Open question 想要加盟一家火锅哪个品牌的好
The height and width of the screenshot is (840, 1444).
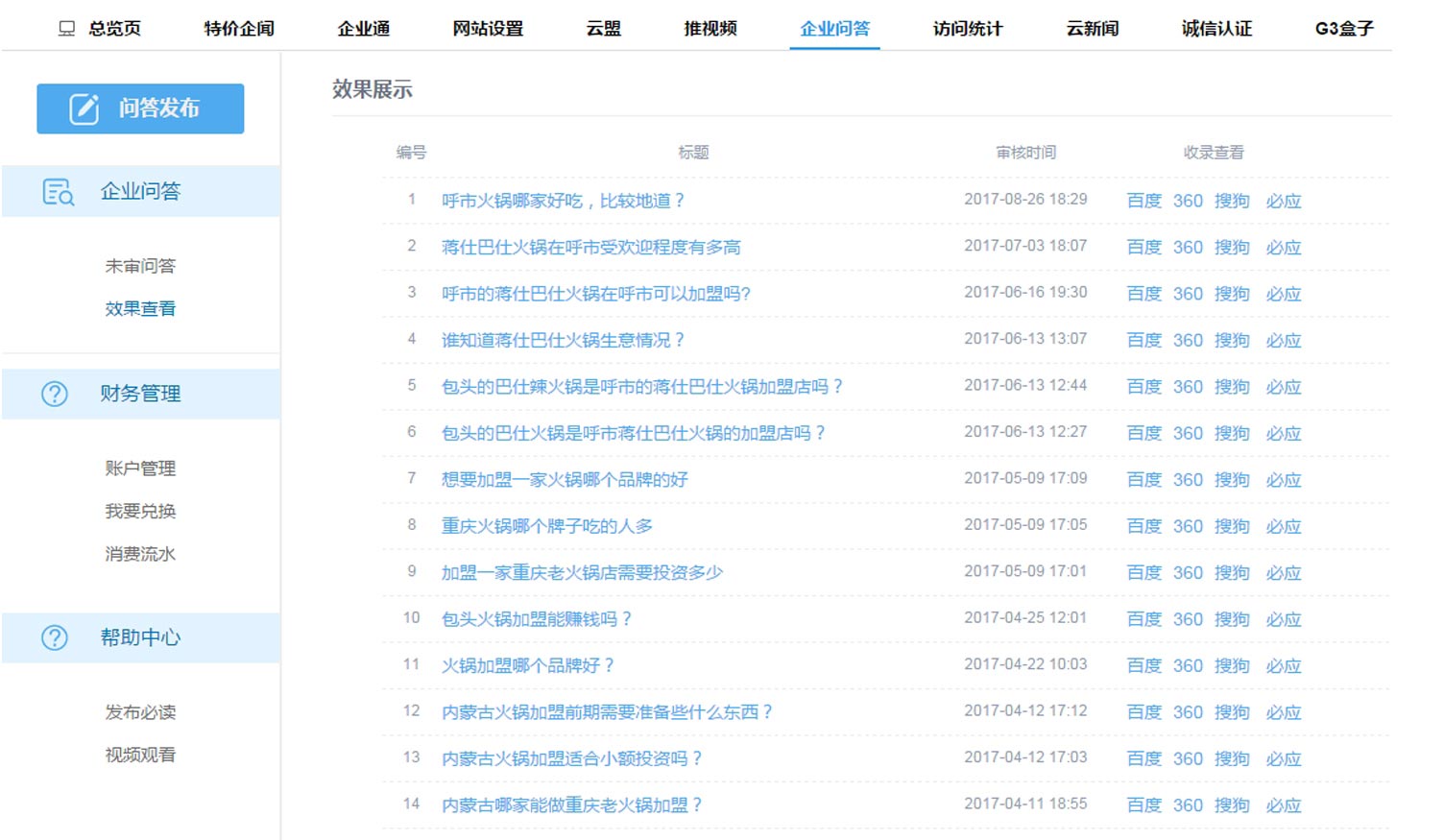coord(565,479)
